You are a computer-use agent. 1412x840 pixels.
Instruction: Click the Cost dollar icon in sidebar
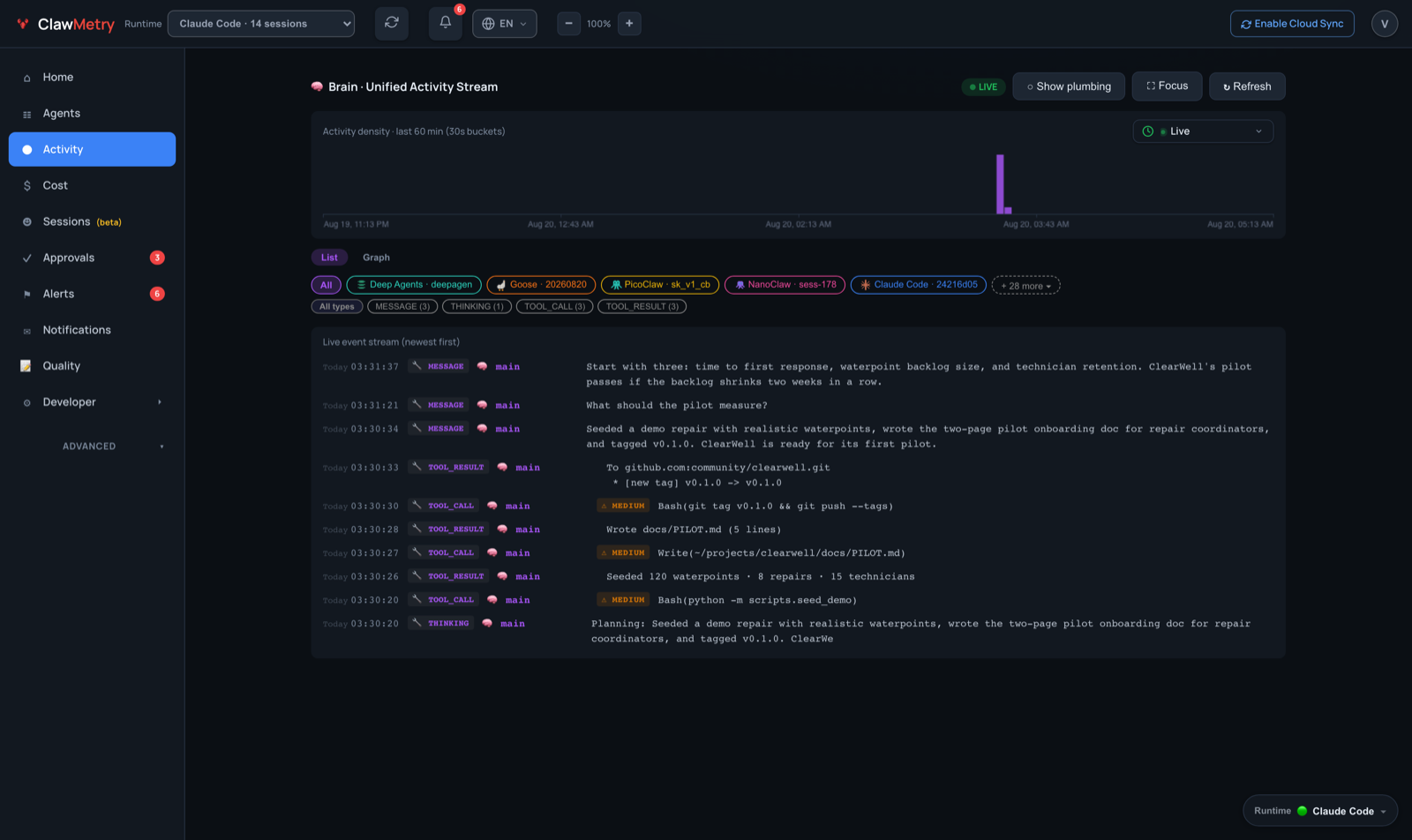(x=26, y=186)
